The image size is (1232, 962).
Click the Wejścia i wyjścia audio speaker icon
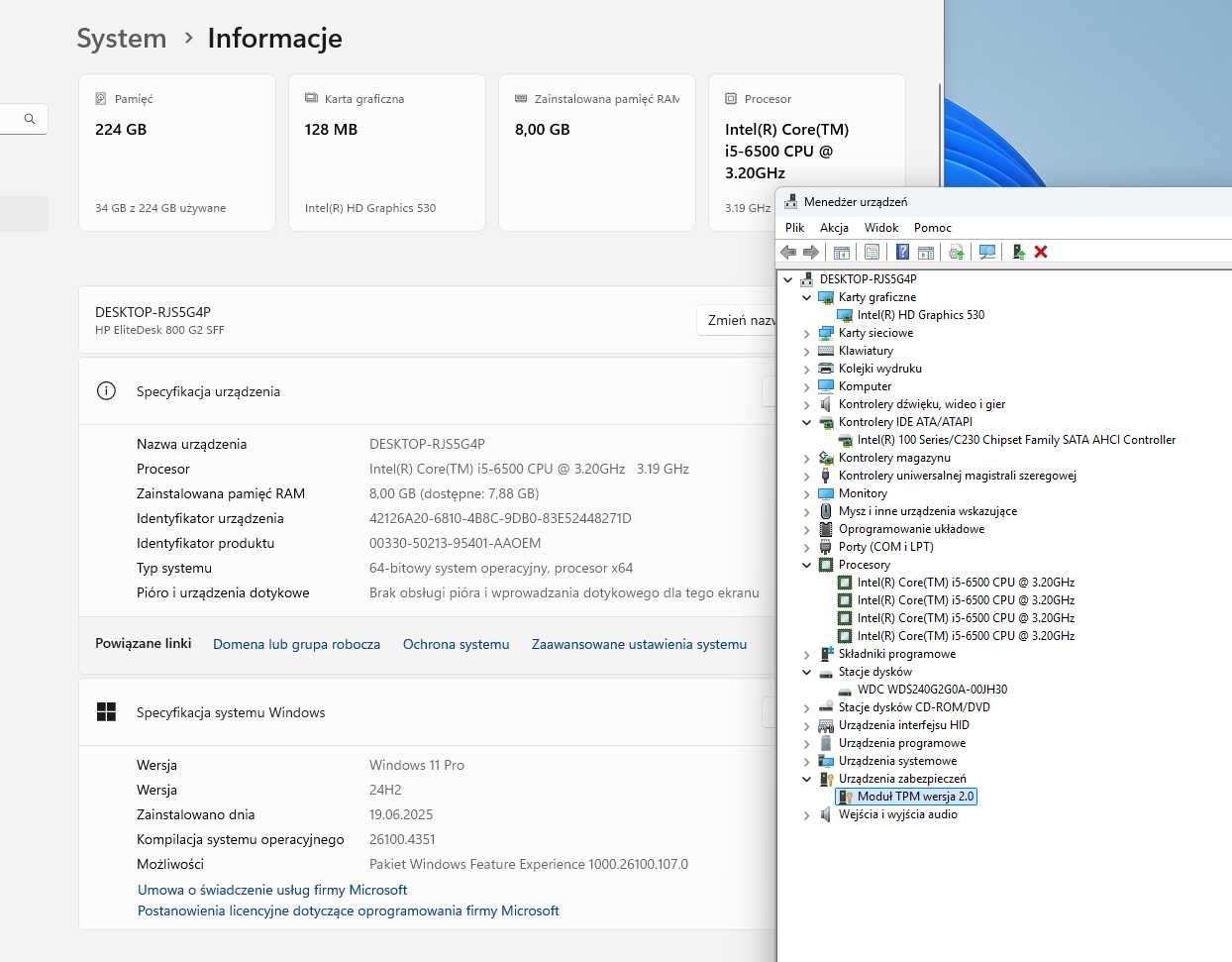coord(826,814)
